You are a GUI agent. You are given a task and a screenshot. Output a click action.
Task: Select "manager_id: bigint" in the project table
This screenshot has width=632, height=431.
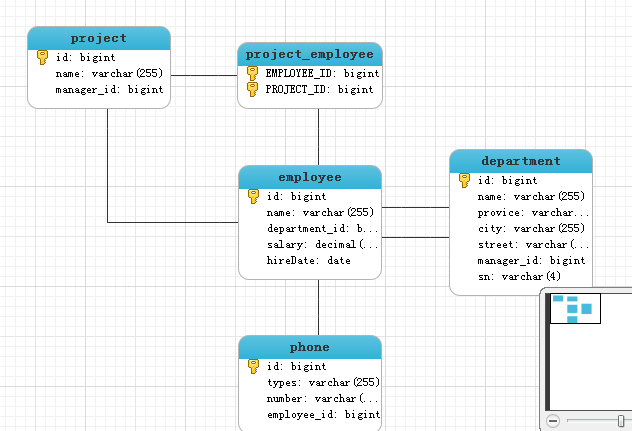[109, 90]
